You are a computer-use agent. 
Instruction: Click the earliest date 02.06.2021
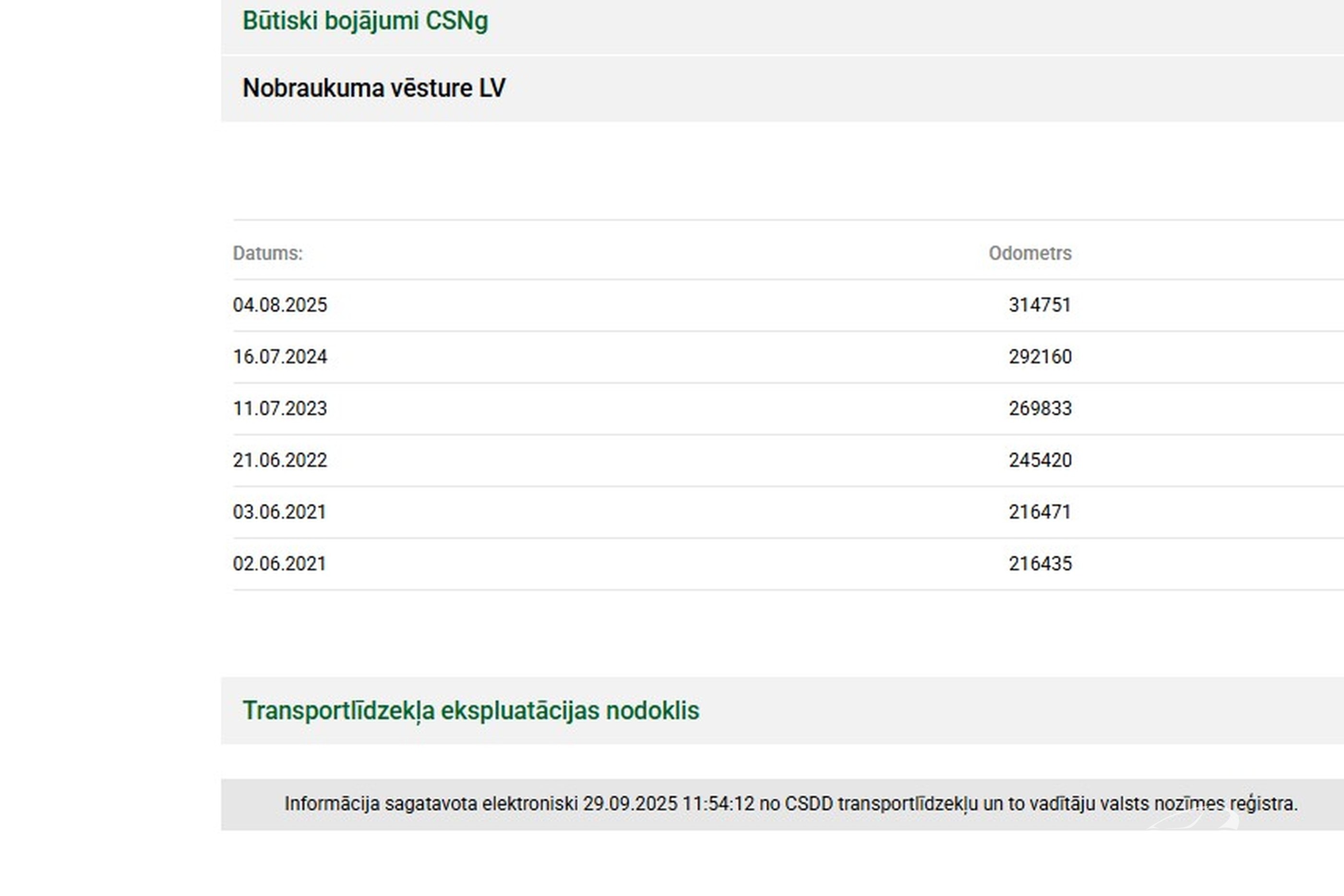tap(279, 564)
